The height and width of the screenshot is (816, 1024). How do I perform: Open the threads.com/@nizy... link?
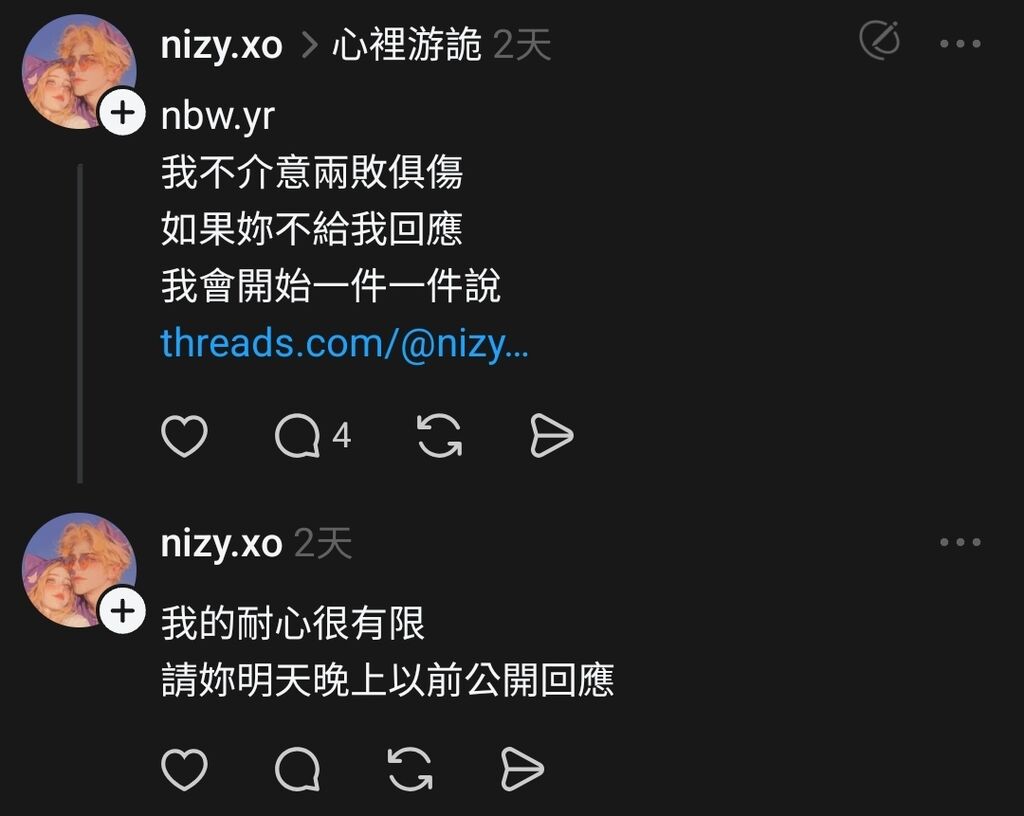344,343
